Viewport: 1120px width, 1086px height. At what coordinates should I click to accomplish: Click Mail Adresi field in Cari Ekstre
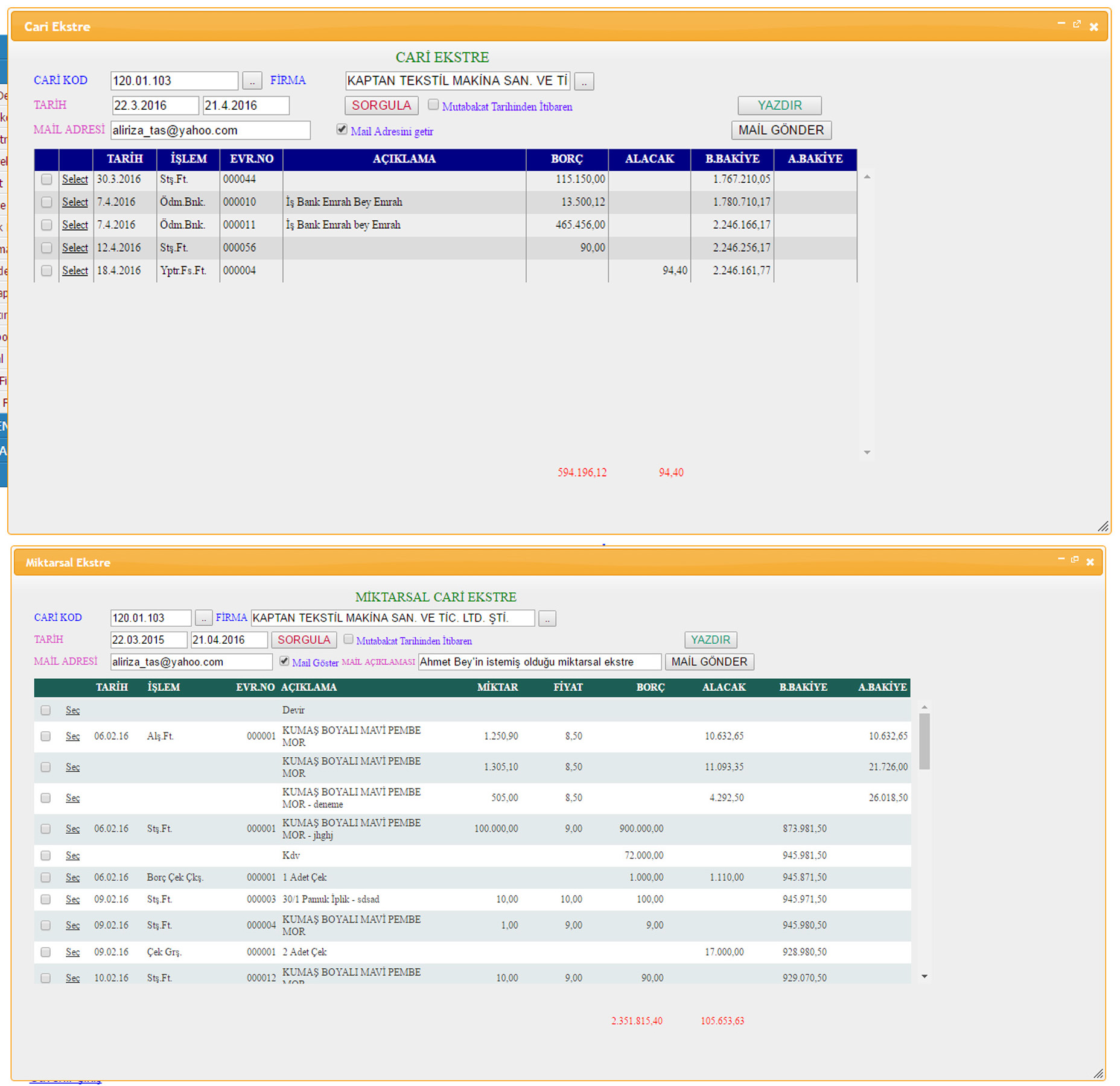click(x=211, y=130)
